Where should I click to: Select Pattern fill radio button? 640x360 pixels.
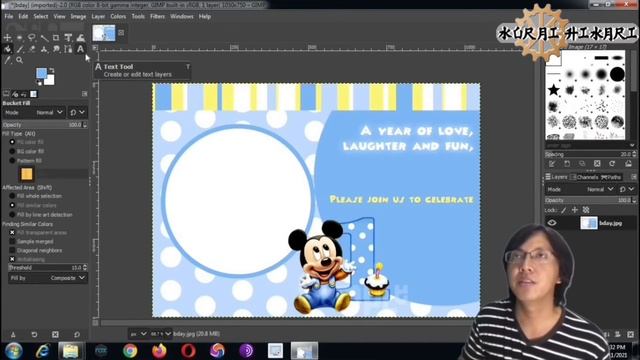12,160
